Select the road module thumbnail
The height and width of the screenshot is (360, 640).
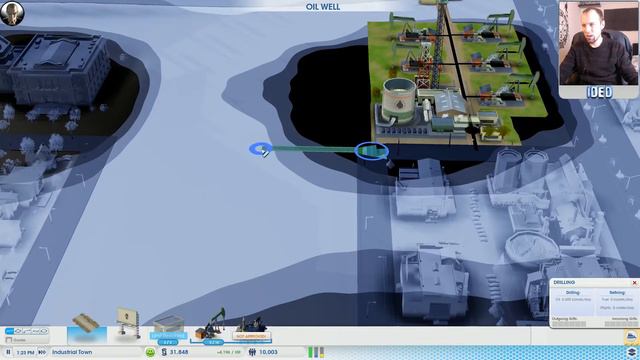87,329
